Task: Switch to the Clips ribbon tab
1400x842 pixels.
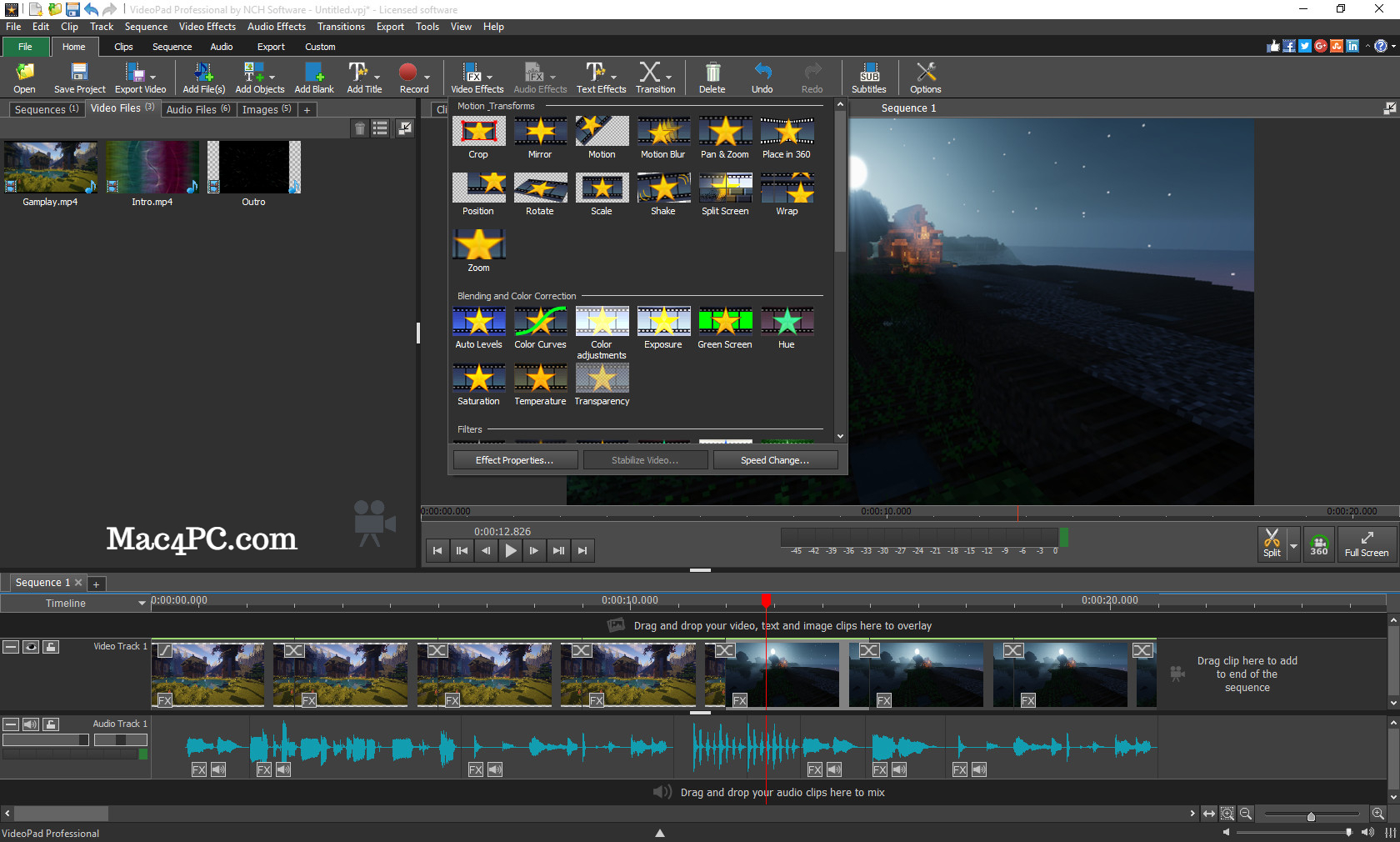Action: tap(123, 47)
